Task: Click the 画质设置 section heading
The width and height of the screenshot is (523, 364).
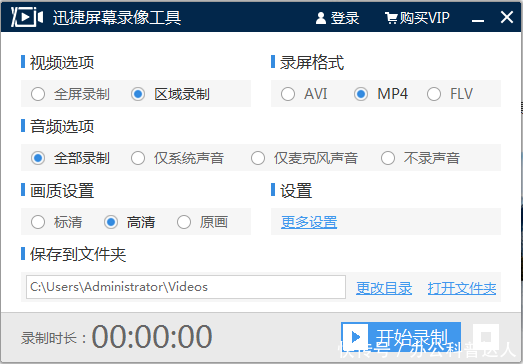Action: [62, 191]
